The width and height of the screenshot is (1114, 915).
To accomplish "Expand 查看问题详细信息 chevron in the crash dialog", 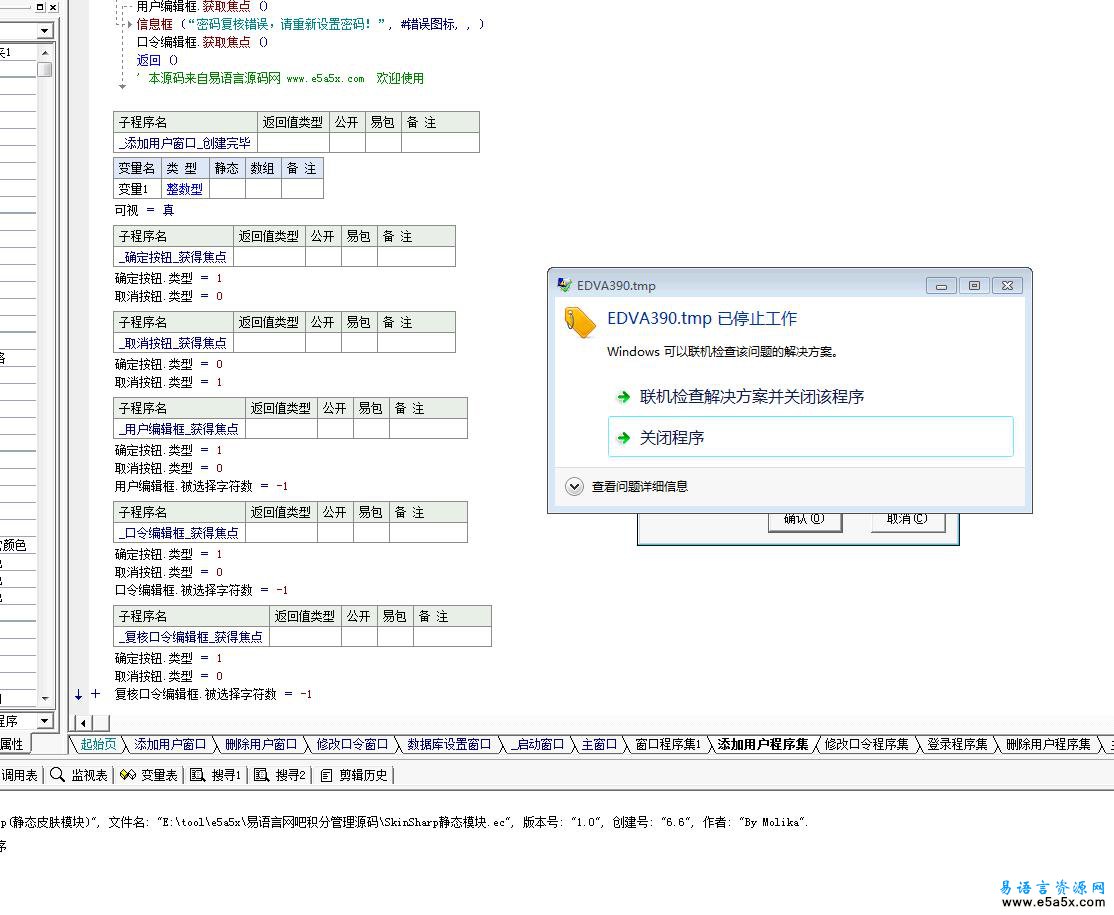I will point(574,487).
